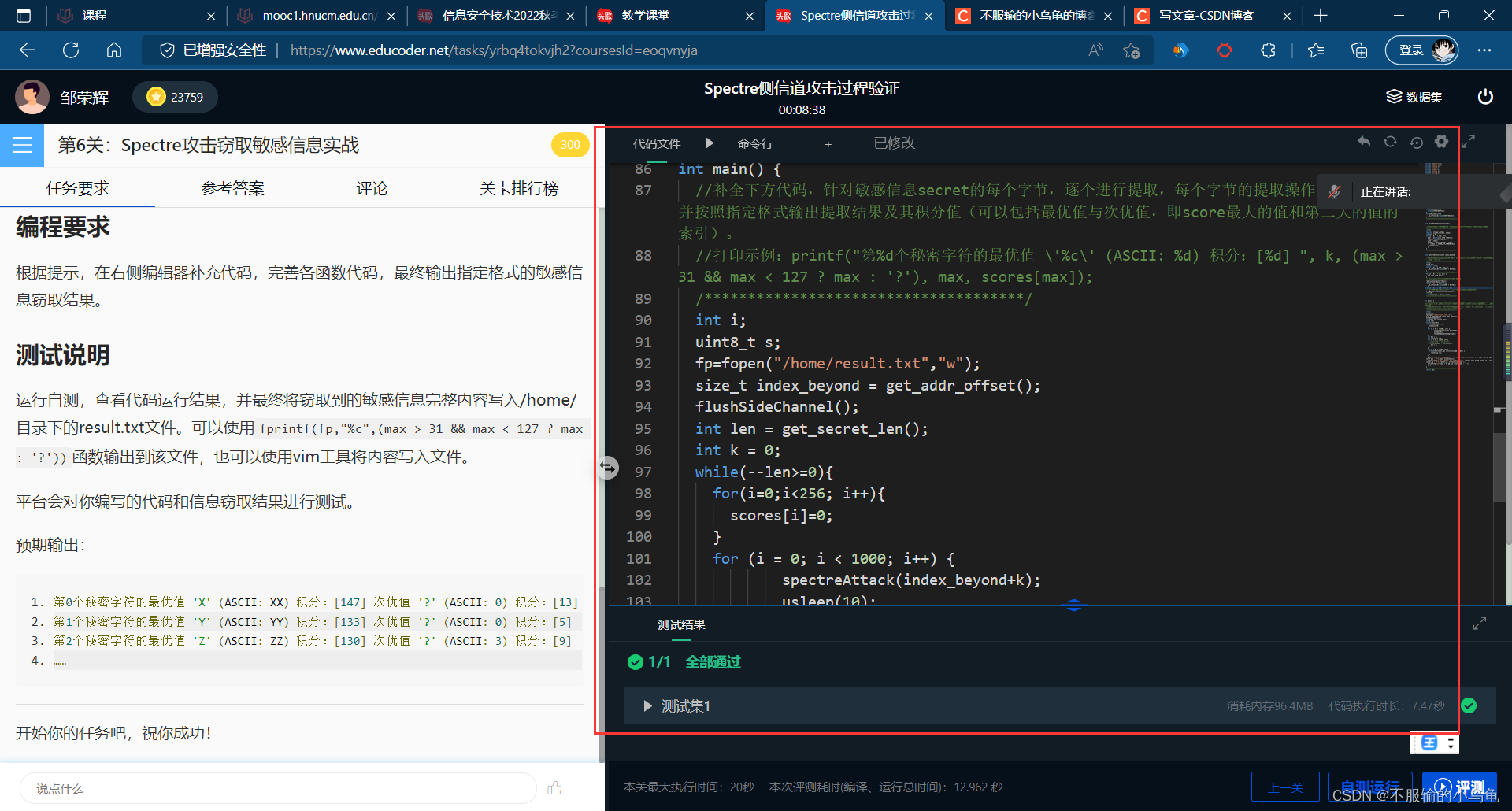Click the 23759 gold coin badge
1512x811 pixels.
176,97
